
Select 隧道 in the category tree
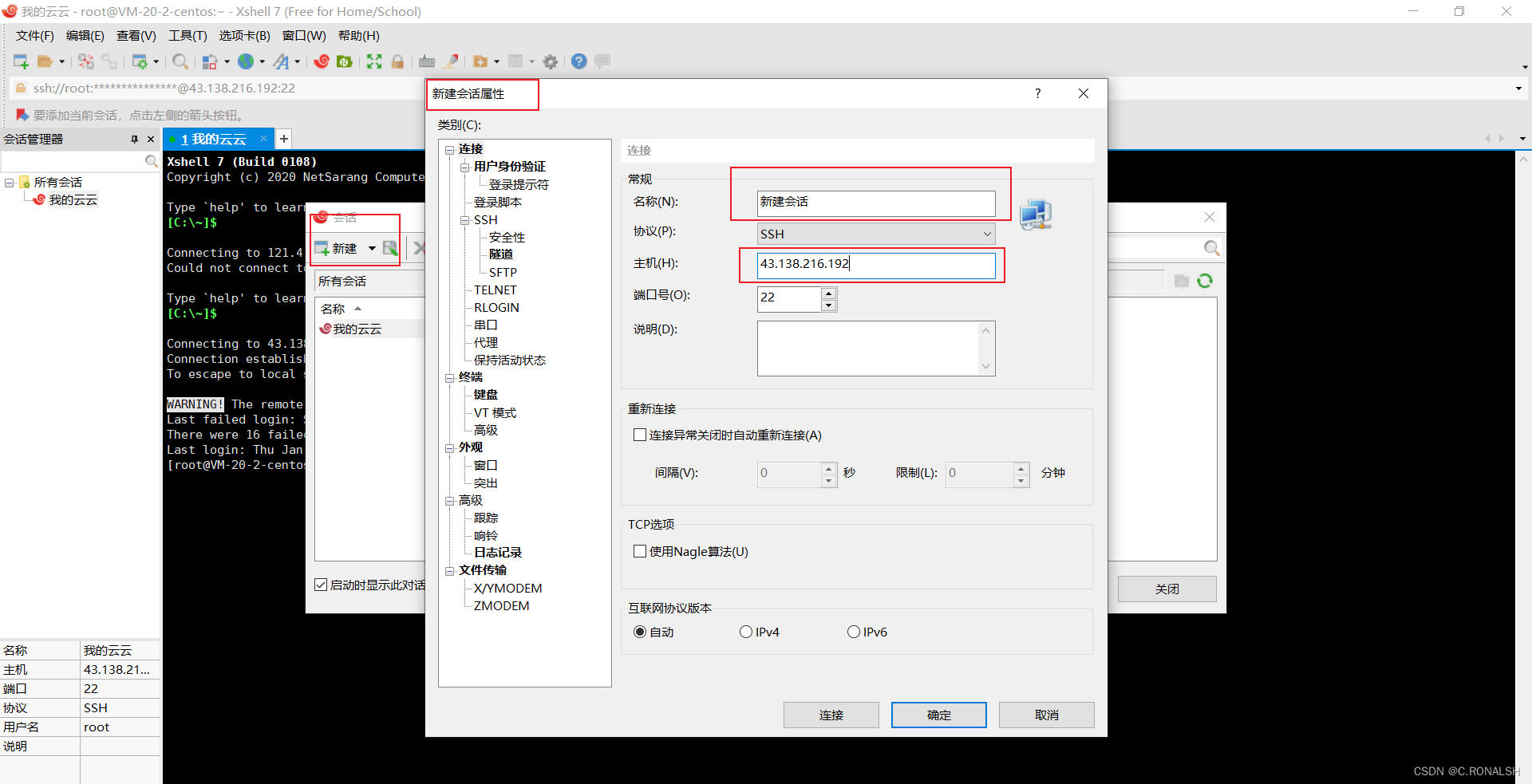[501, 254]
